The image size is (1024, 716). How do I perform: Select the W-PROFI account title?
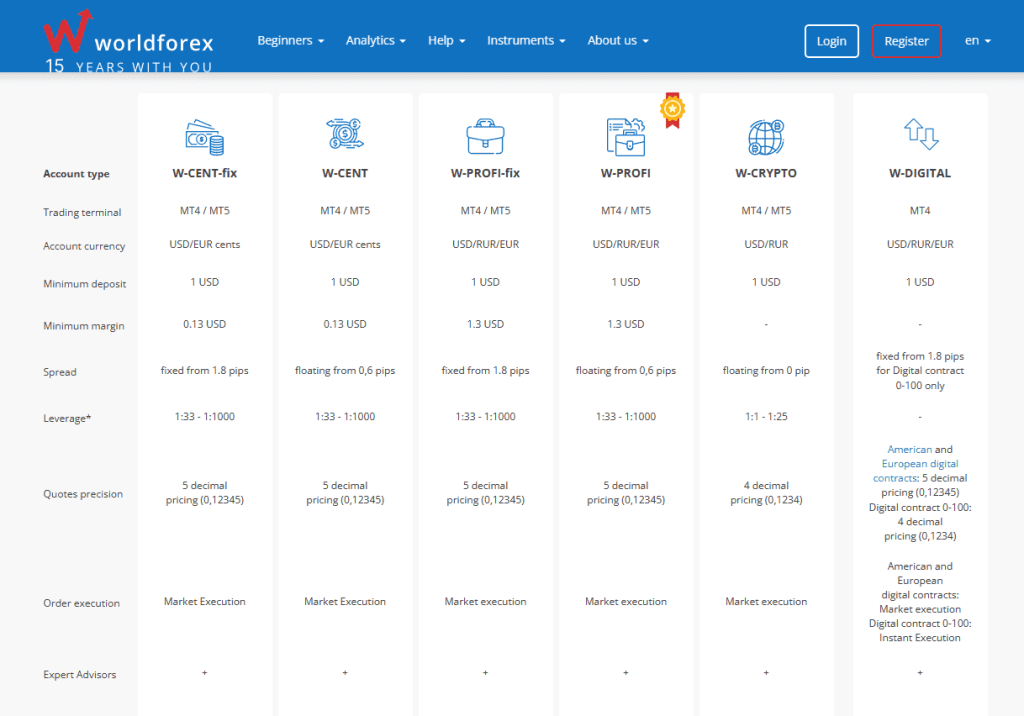click(x=626, y=173)
